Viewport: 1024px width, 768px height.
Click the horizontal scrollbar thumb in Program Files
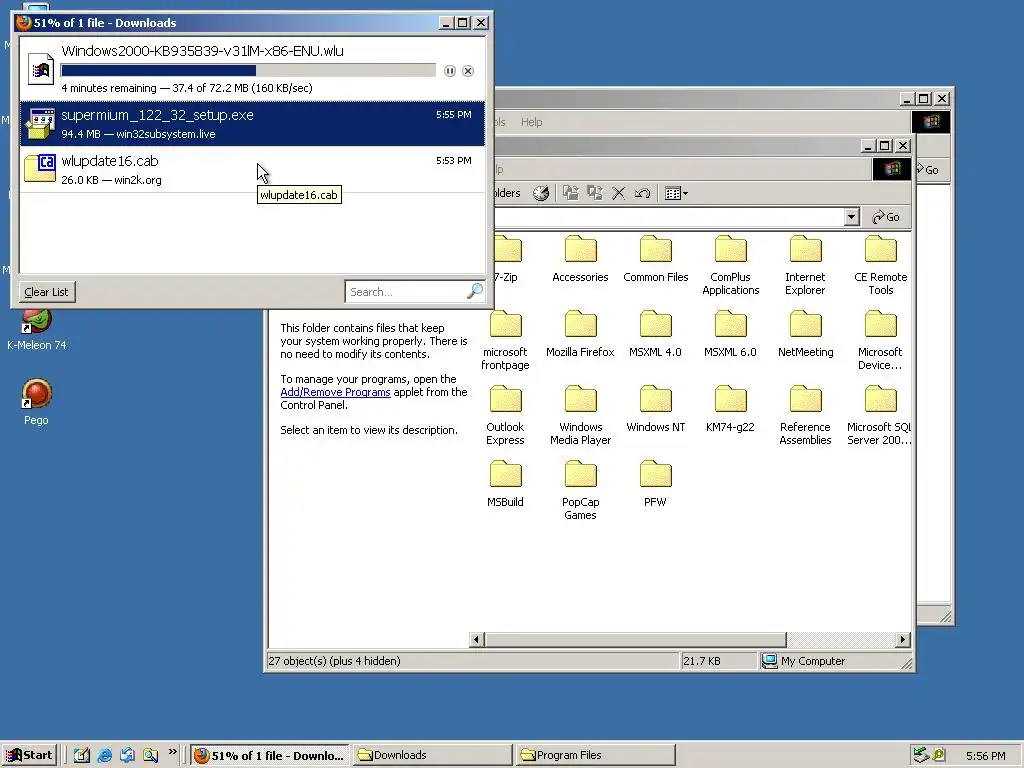pos(635,639)
